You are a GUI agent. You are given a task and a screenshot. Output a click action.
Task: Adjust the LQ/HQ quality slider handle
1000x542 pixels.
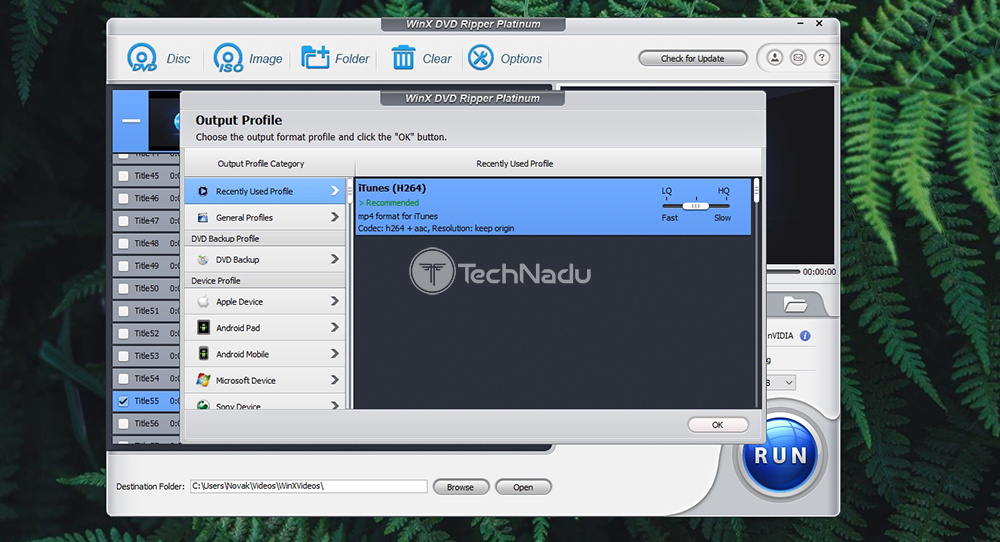695,206
